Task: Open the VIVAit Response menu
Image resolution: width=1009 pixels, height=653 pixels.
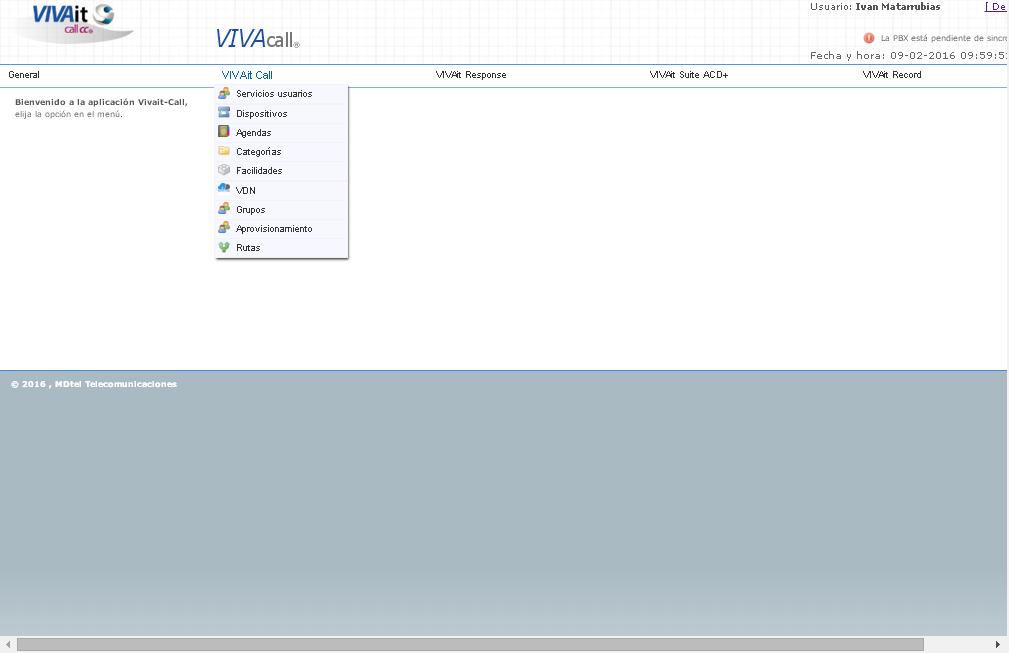Action: (471, 75)
